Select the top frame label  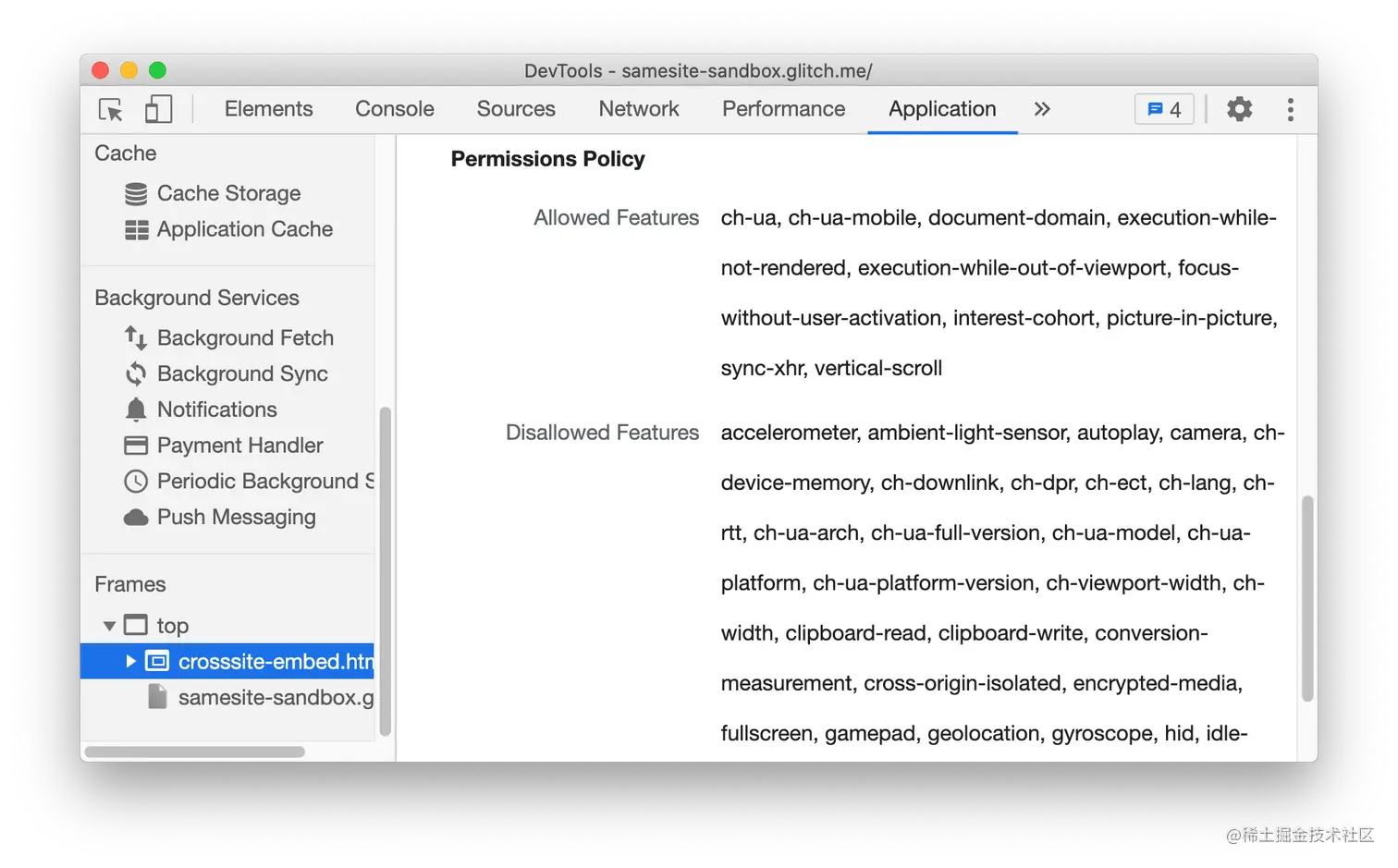tap(173, 626)
